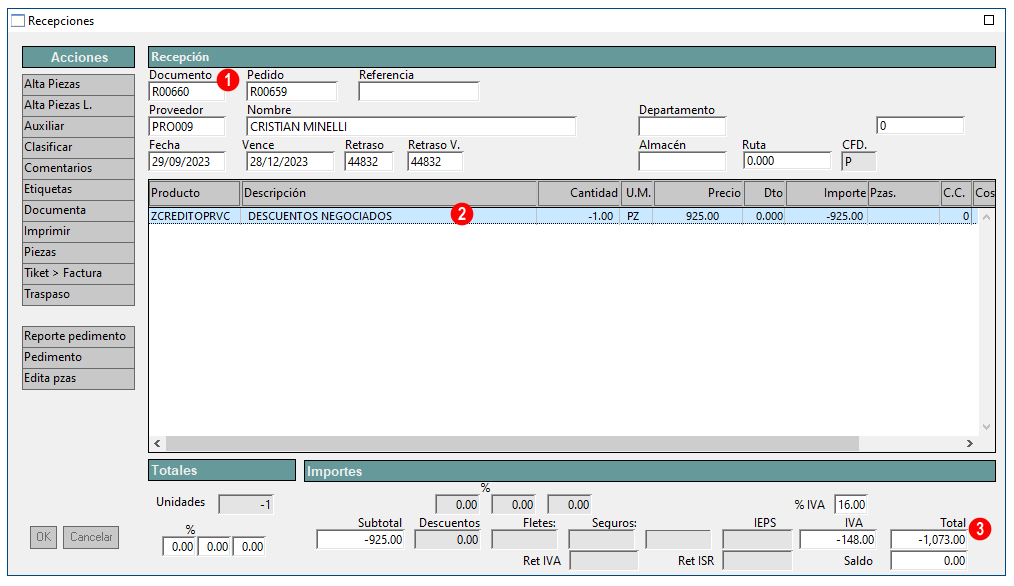Click the U.M. column header
1014x586 pixels.
click(x=638, y=193)
